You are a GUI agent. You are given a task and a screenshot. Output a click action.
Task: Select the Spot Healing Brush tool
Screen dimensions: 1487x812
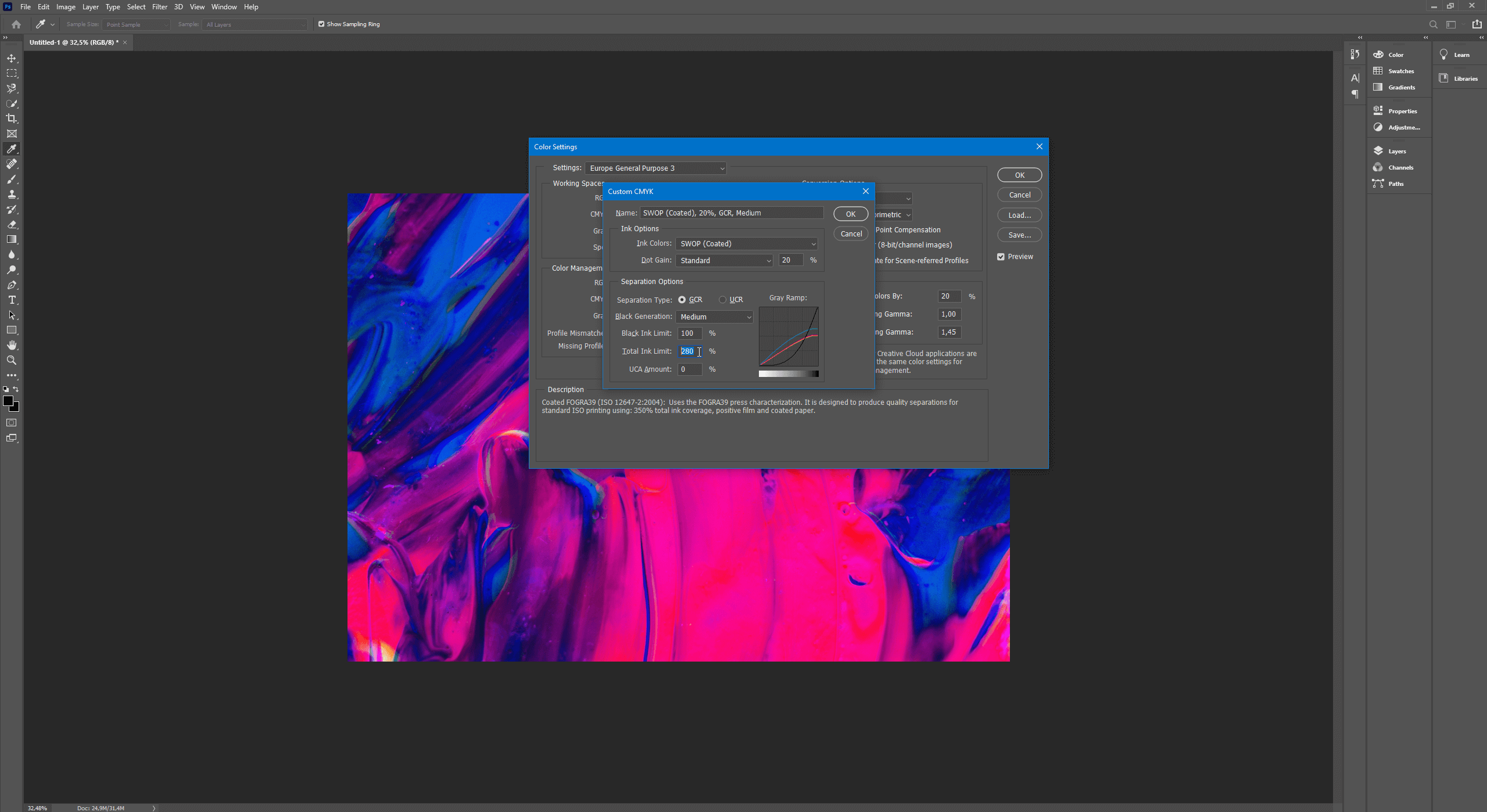tap(12, 164)
